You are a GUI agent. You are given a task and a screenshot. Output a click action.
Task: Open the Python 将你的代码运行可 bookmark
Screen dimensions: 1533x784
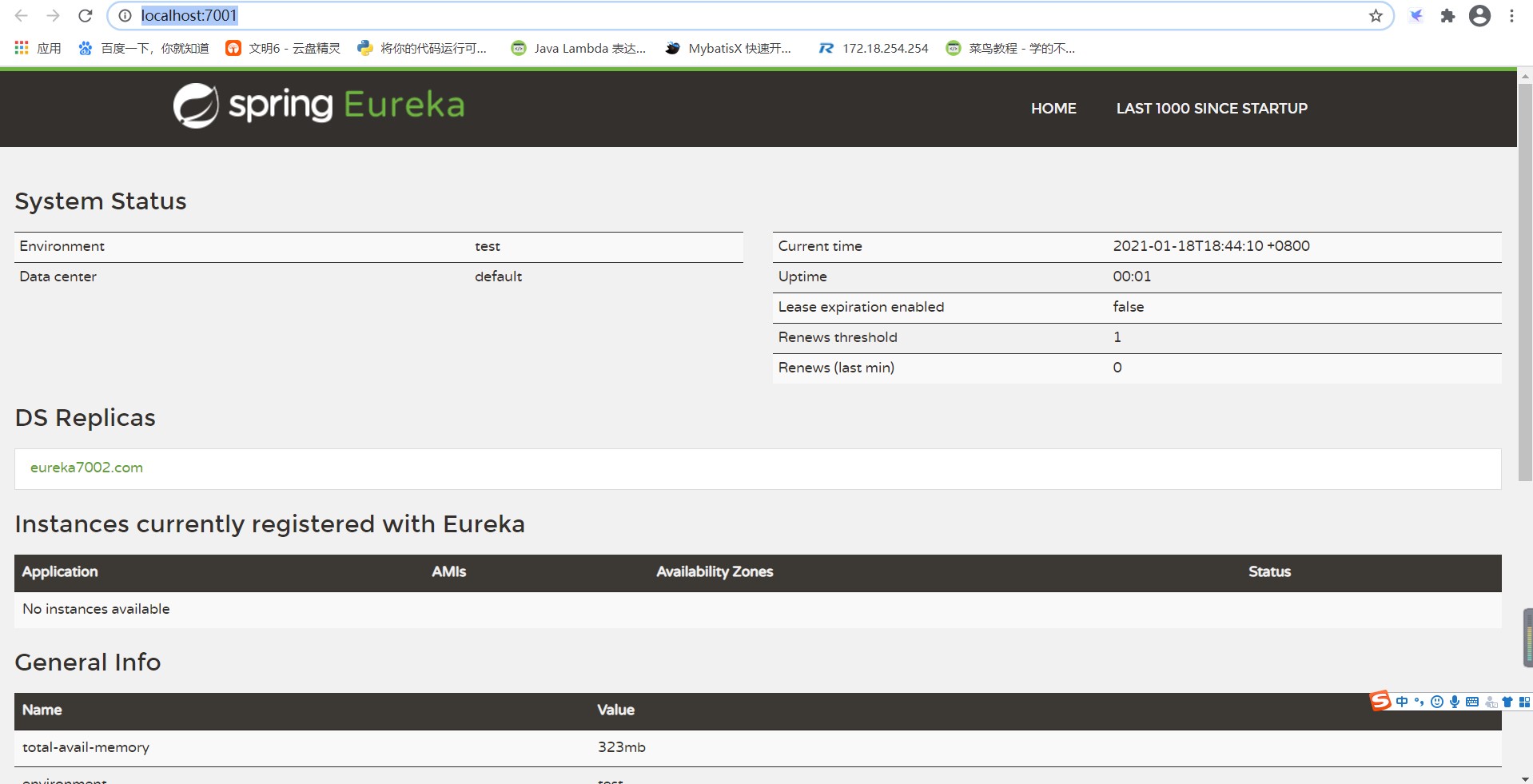click(422, 48)
